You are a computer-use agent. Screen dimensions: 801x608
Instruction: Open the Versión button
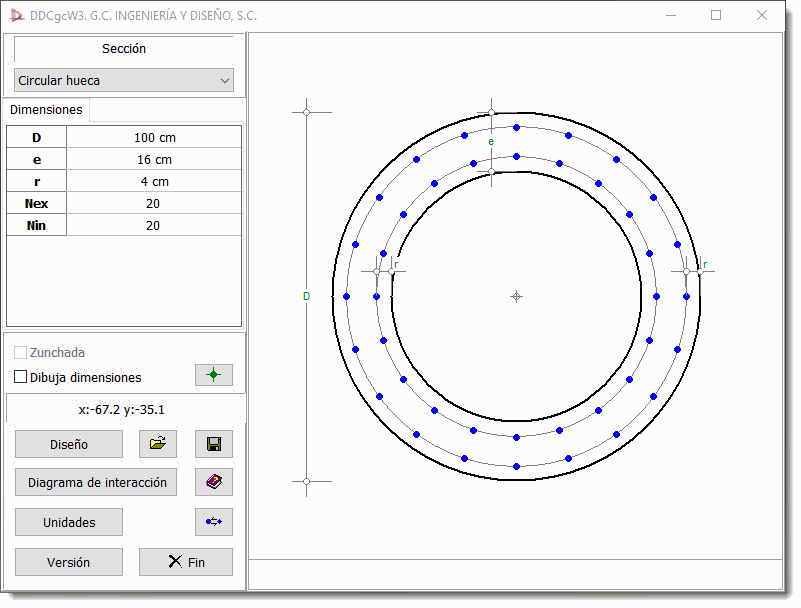coord(69,562)
